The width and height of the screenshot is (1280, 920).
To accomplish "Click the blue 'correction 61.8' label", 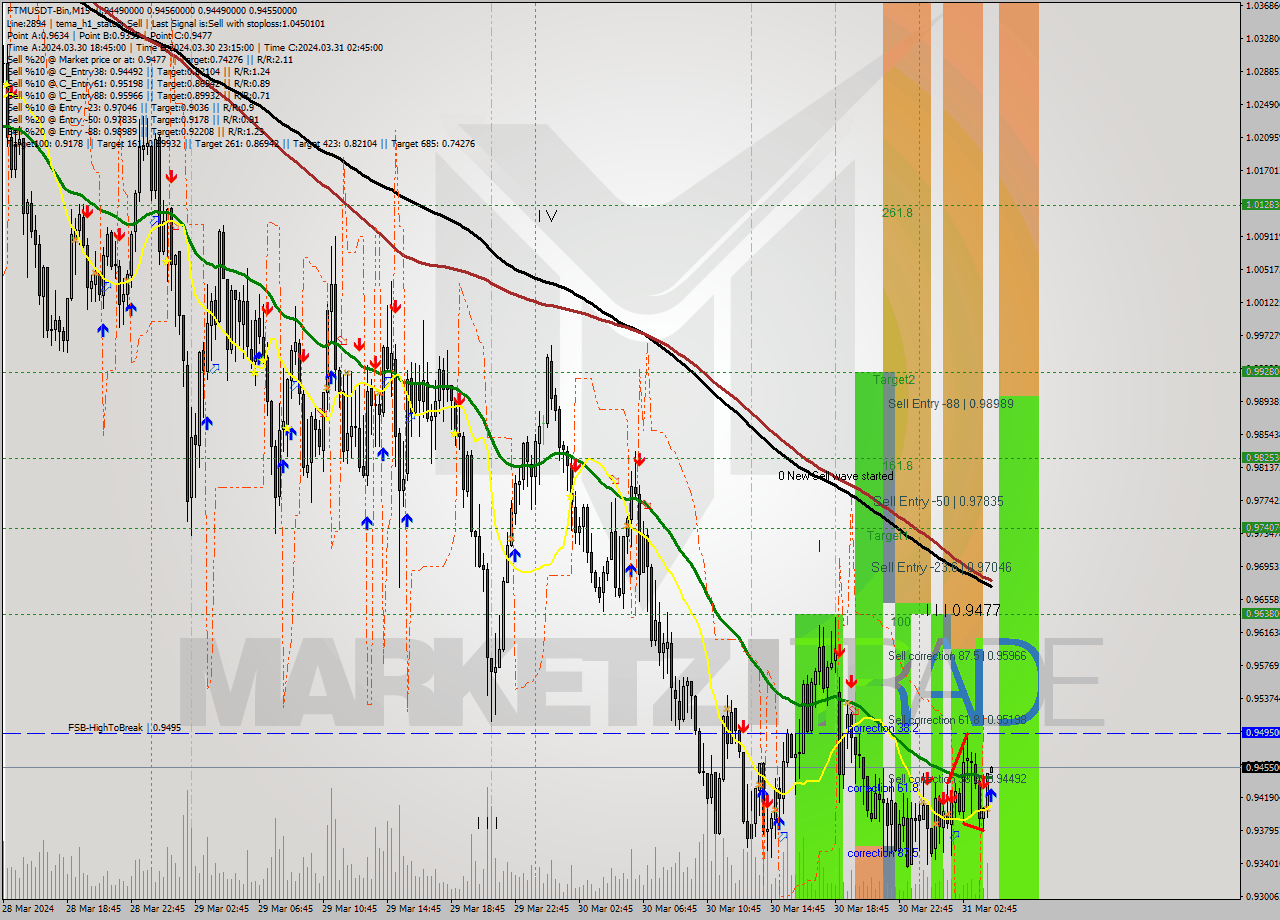I will coord(882,788).
